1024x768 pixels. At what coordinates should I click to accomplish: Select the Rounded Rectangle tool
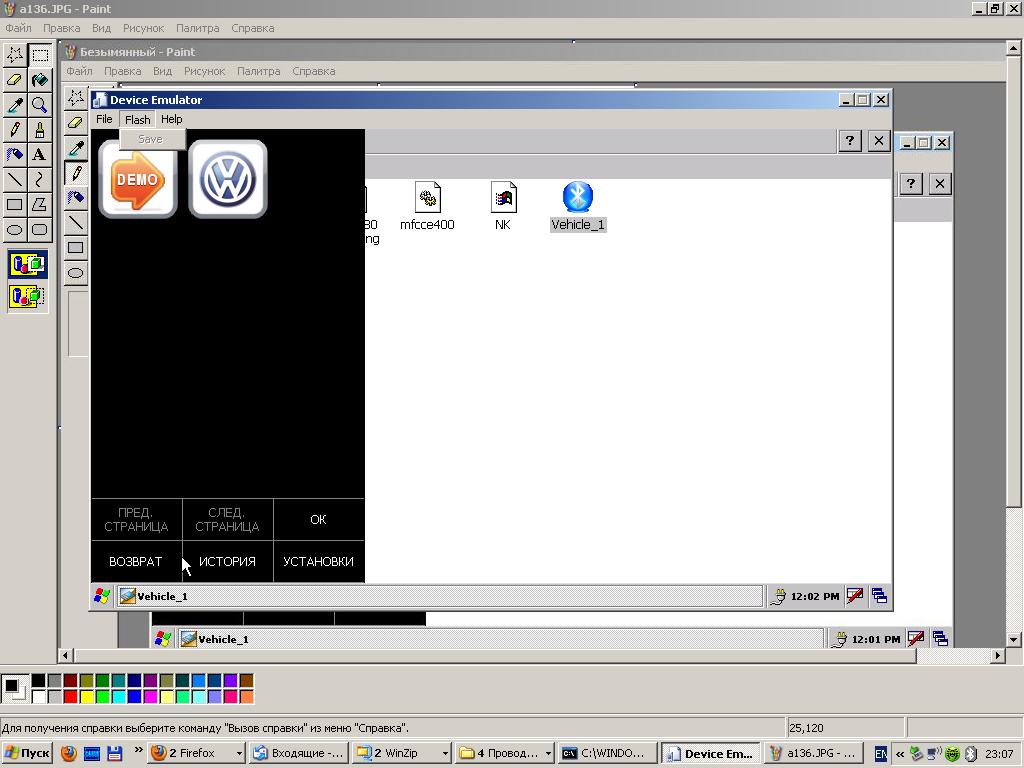pyautogui.click(x=39, y=230)
